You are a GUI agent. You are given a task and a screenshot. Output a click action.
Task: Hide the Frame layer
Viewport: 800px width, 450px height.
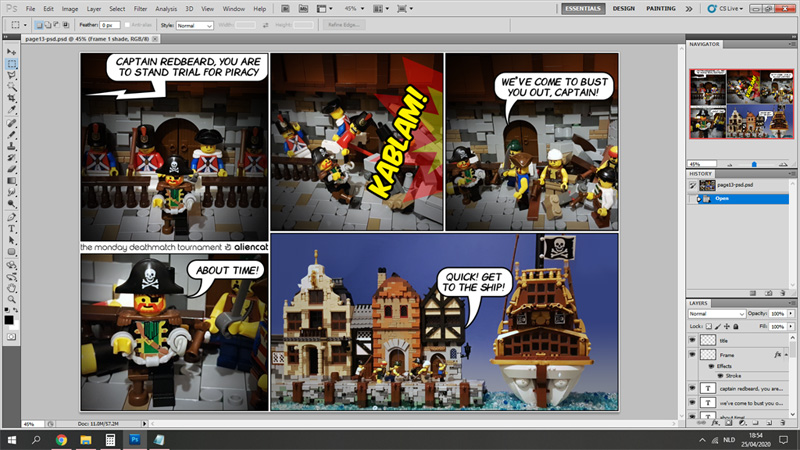pos(692,355)
